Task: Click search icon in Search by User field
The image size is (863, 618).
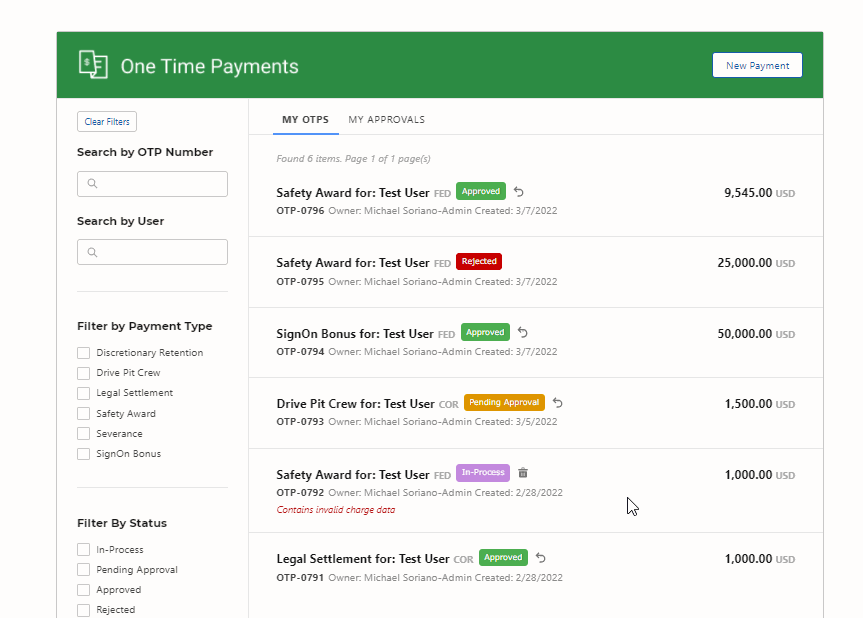Action: pyautogui.click(x=92, y=252)
